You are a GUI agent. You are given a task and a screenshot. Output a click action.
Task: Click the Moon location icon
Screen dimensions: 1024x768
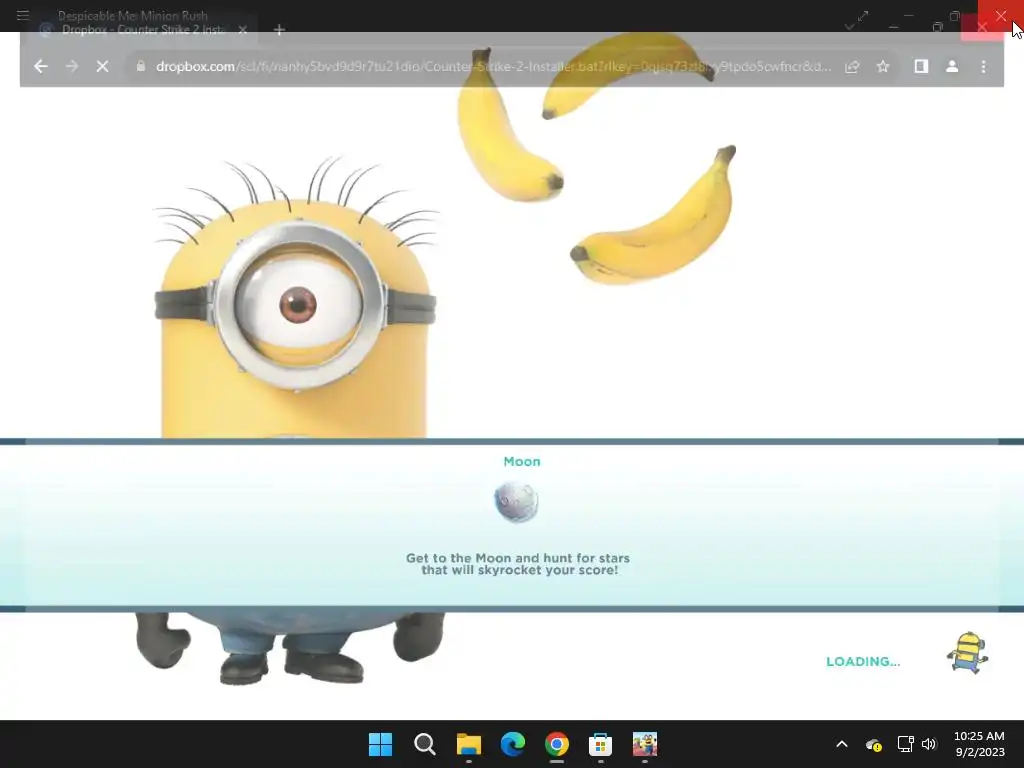coord(516,502)
